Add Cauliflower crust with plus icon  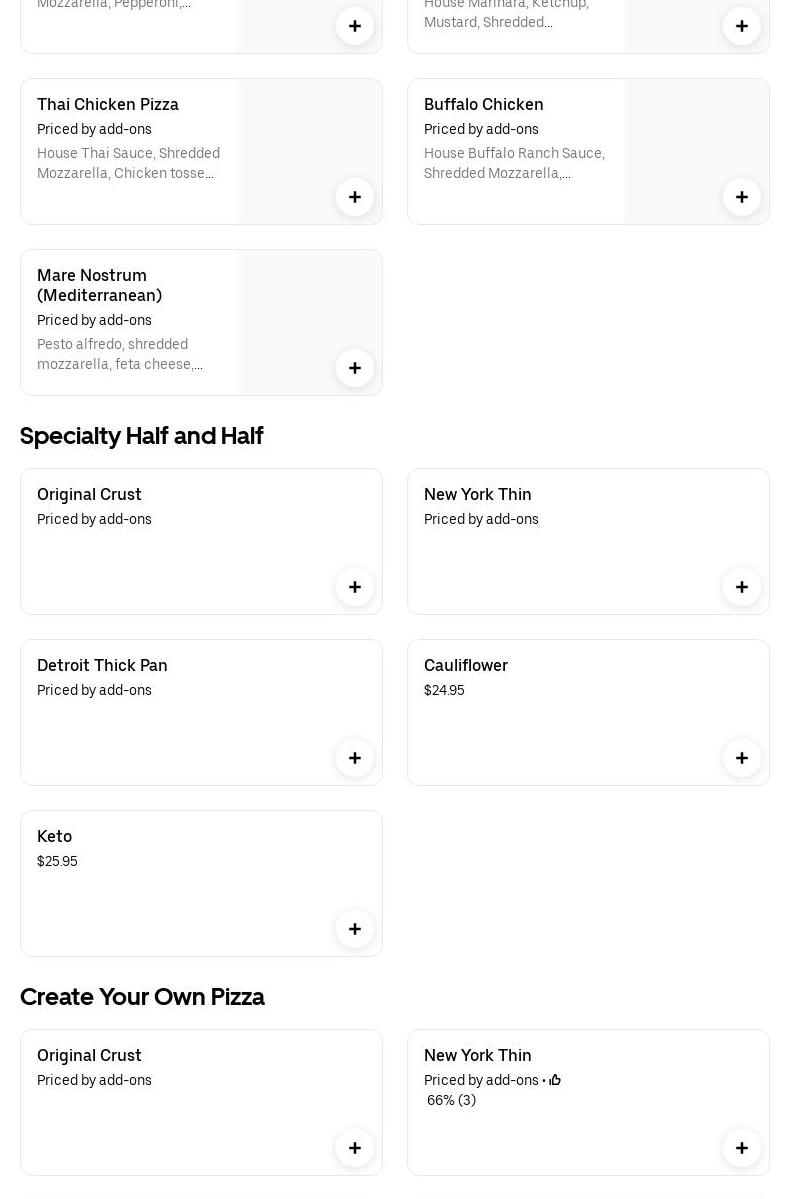742,758
